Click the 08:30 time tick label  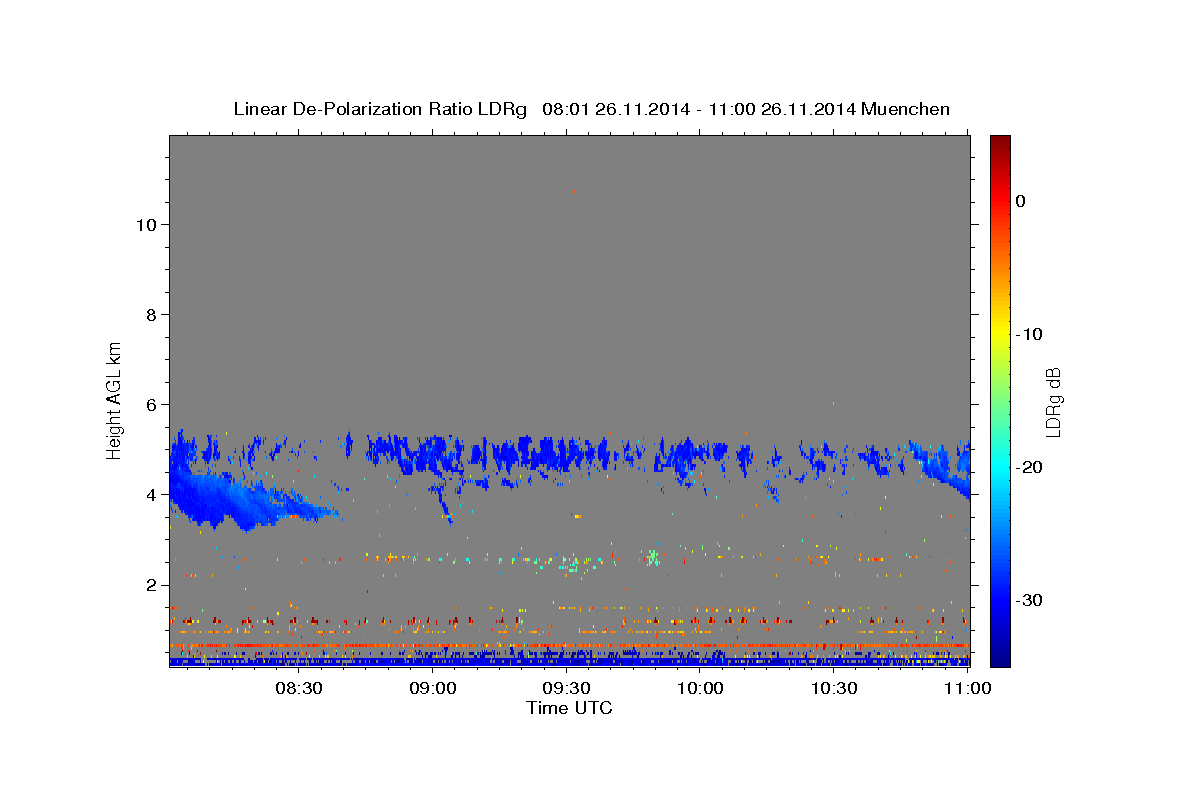(x=299, y=689)
